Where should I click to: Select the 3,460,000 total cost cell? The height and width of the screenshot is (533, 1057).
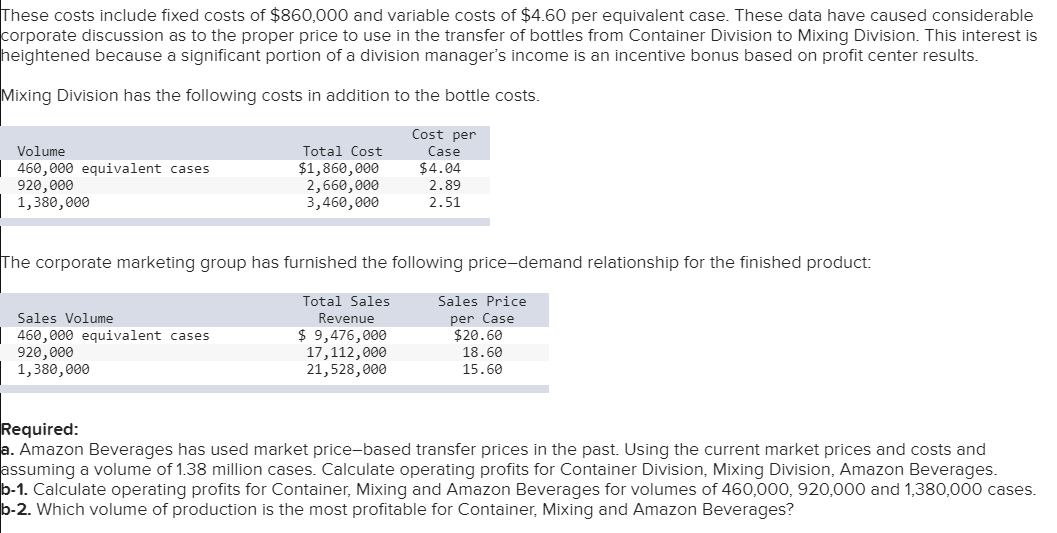tap(342, 202)
